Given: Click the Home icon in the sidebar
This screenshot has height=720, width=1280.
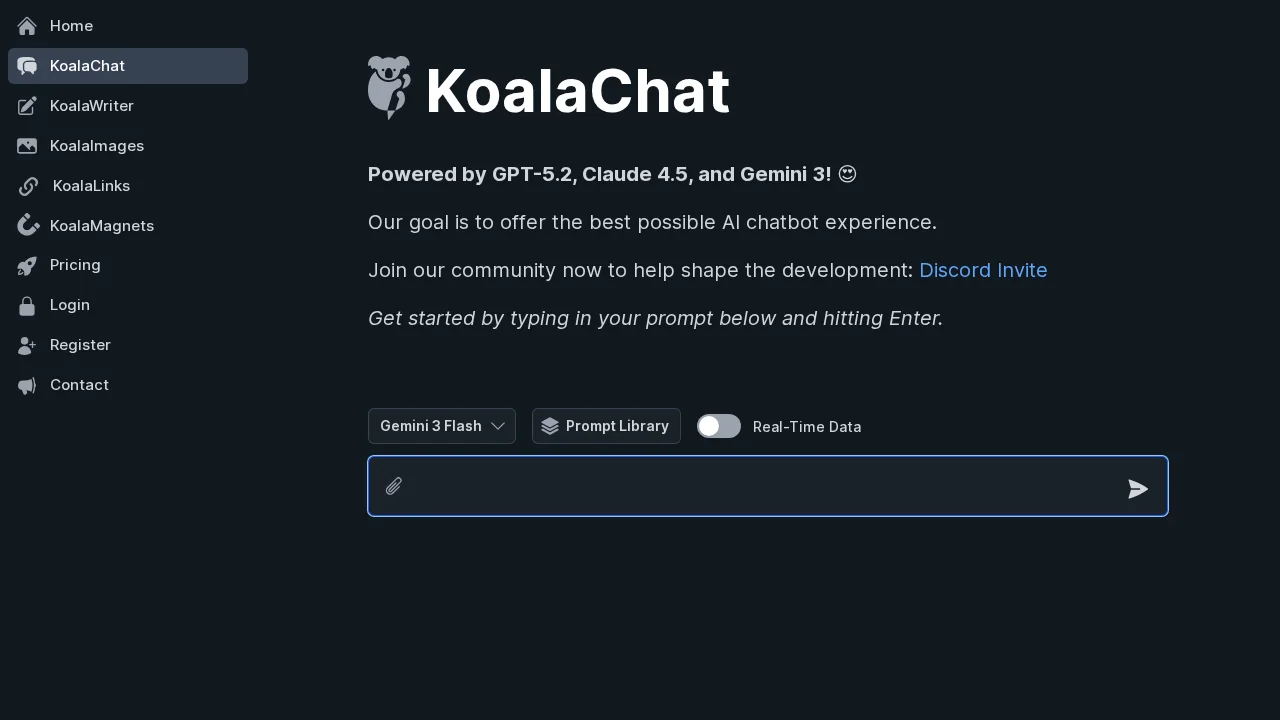Looking at the screenshot, I should click(27, 26).
